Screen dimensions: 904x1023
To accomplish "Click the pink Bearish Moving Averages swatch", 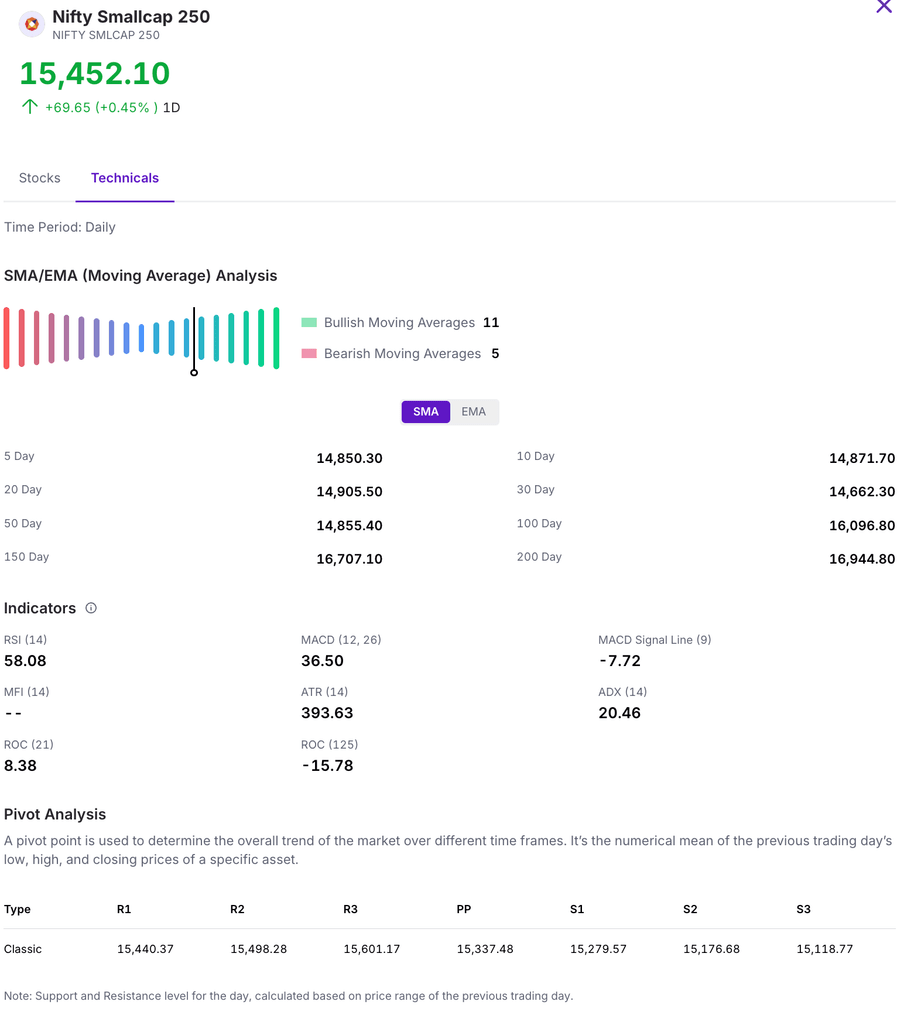I will click(x=309, y=354).
